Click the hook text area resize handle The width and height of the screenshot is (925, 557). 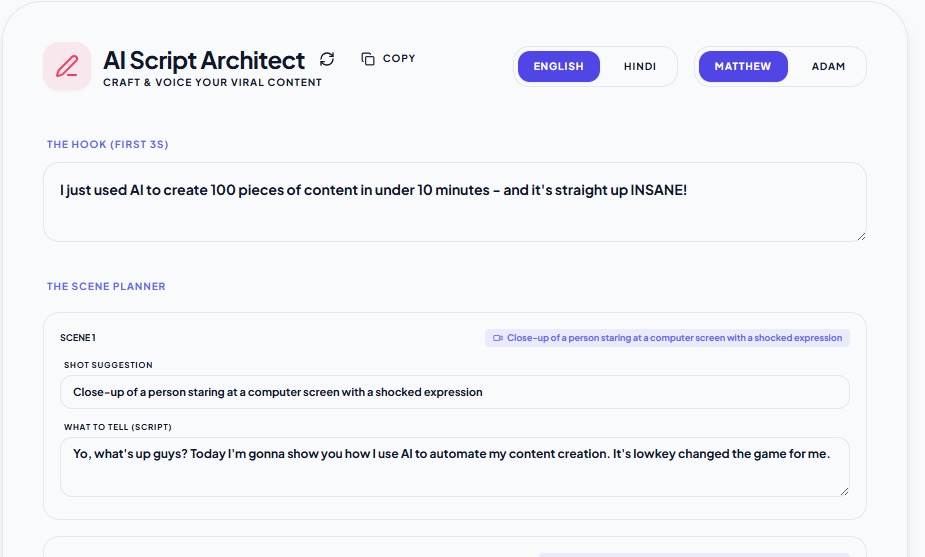coord(860,235)
